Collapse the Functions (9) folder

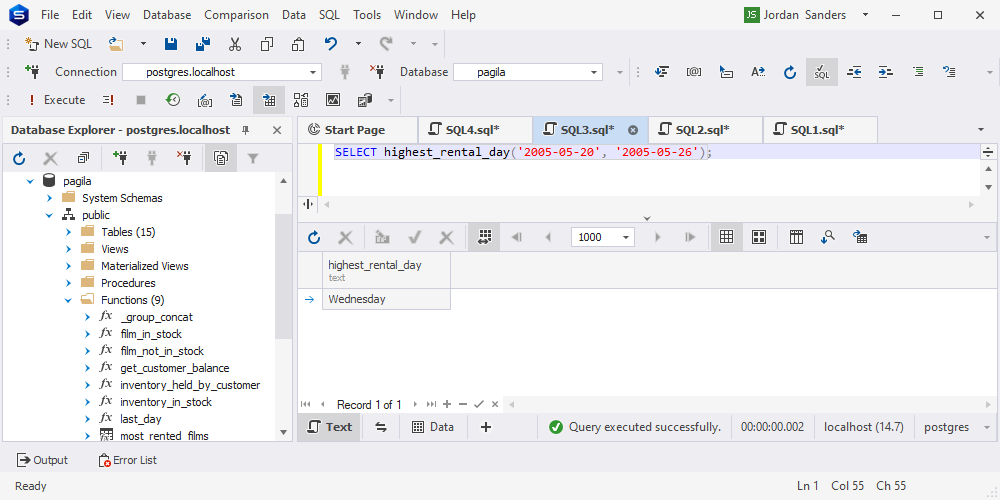68,300
